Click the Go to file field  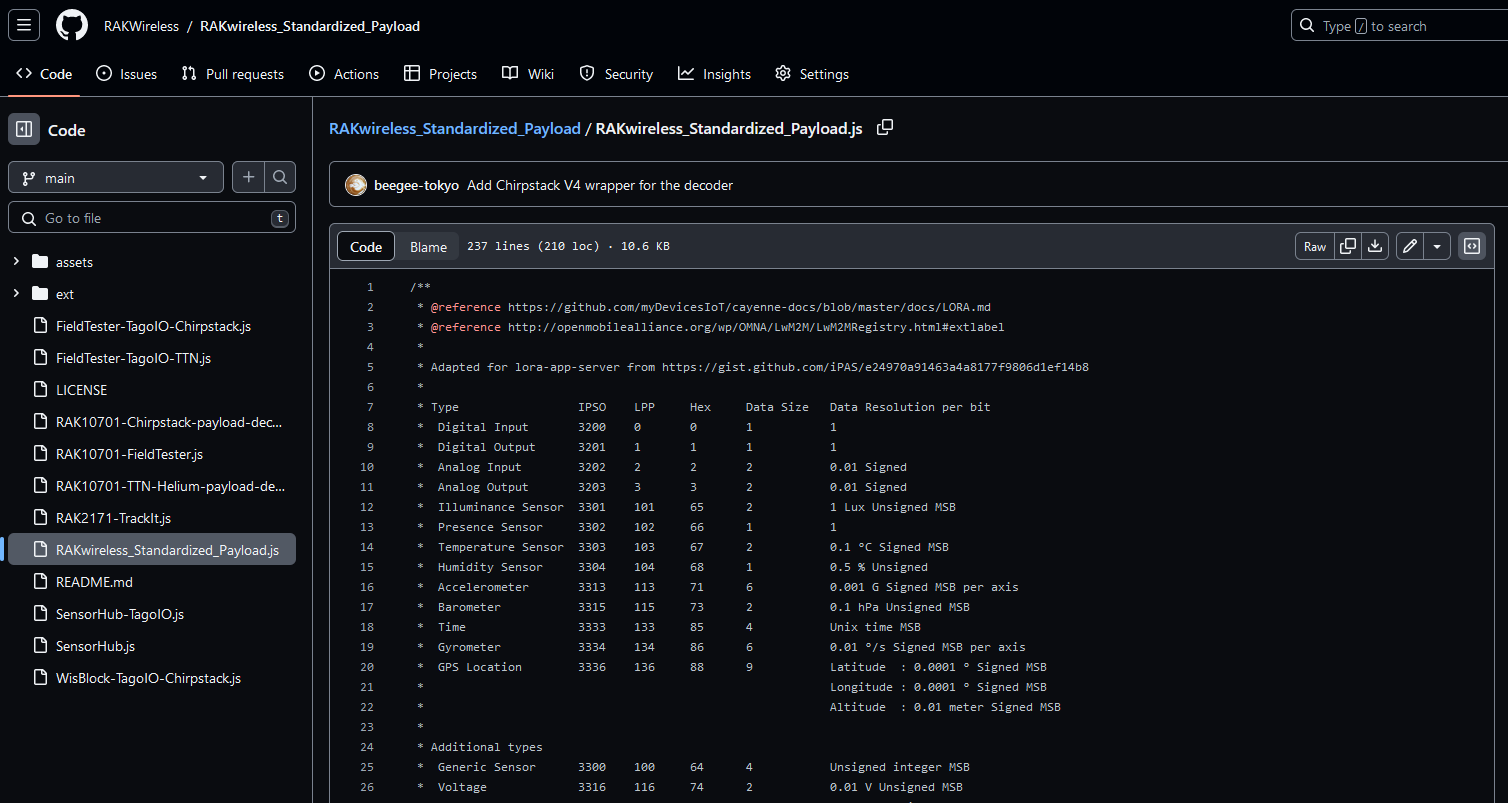(x=152, y=218)
